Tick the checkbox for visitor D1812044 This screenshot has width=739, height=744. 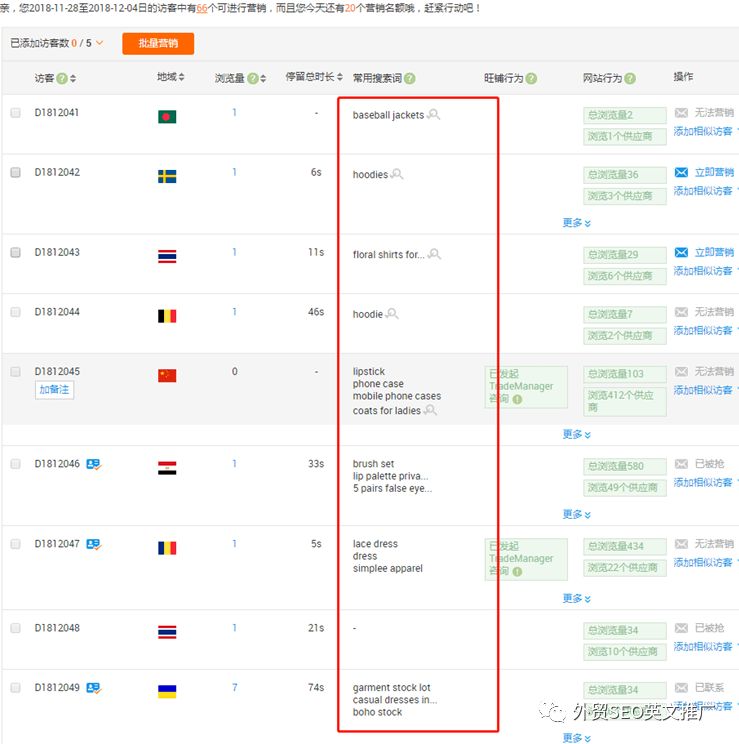(16, 312)
